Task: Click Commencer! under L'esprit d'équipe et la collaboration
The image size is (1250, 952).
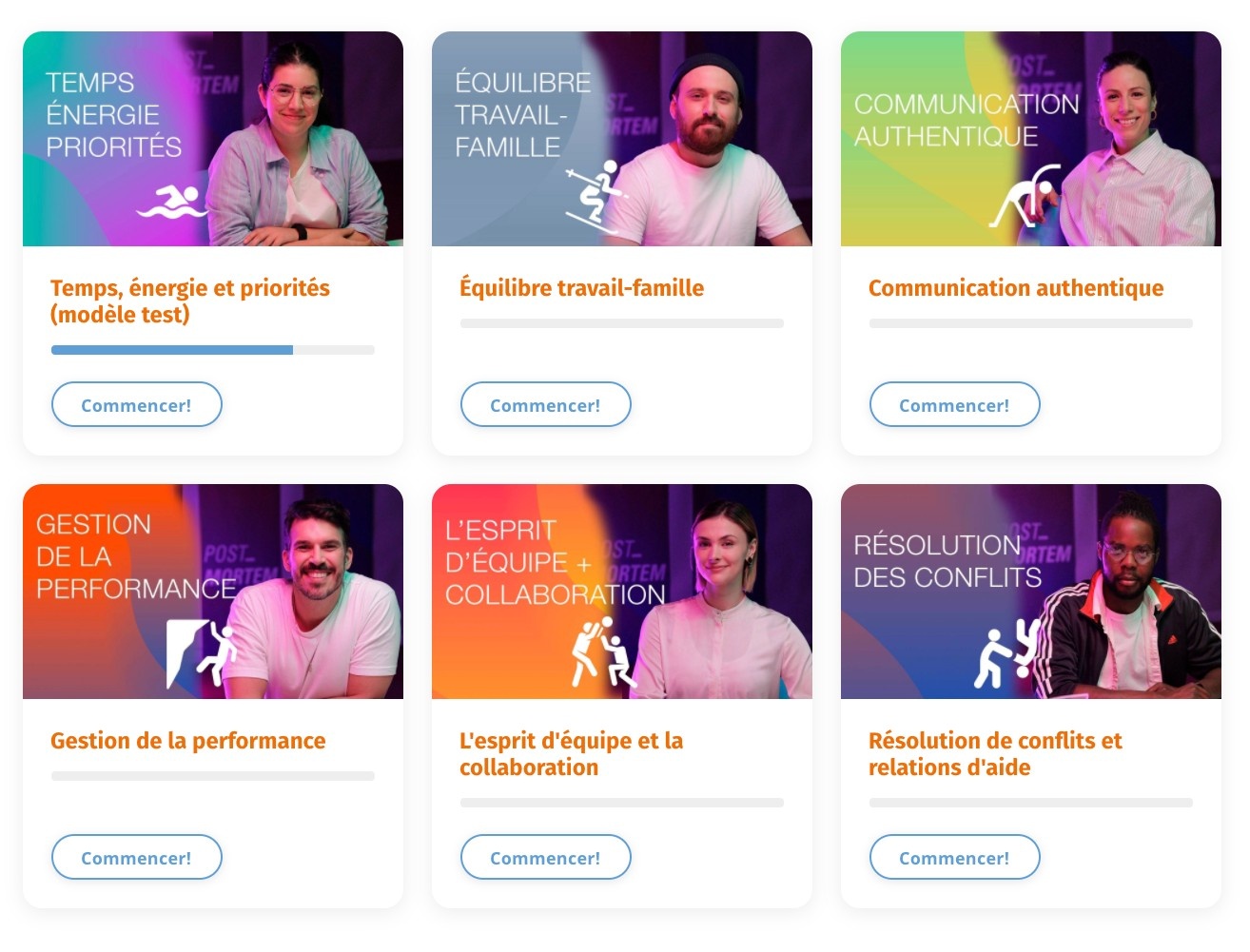Action: [x=545, y=858]
